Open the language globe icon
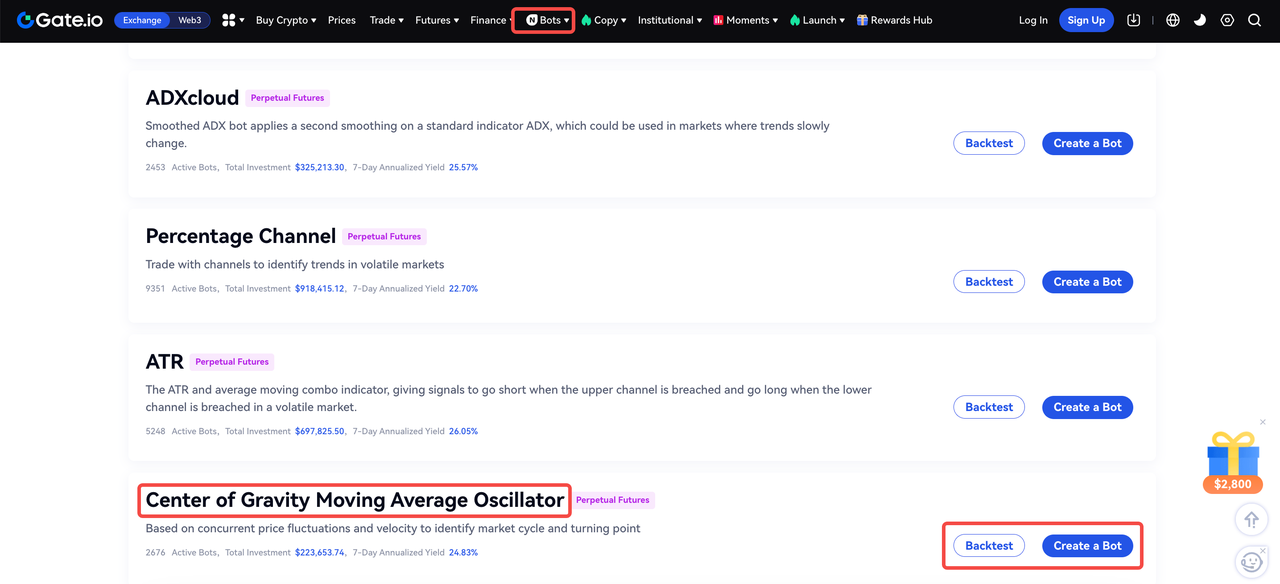Screen dimensions: 1280x584 (x=1173, y=20)
